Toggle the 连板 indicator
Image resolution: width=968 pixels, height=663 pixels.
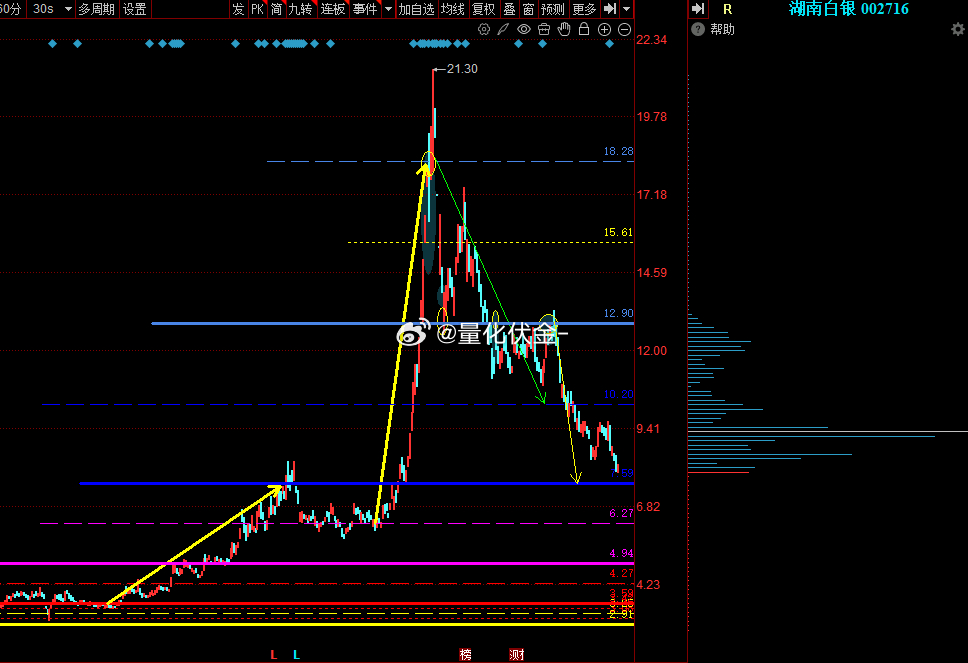point(333,9)
